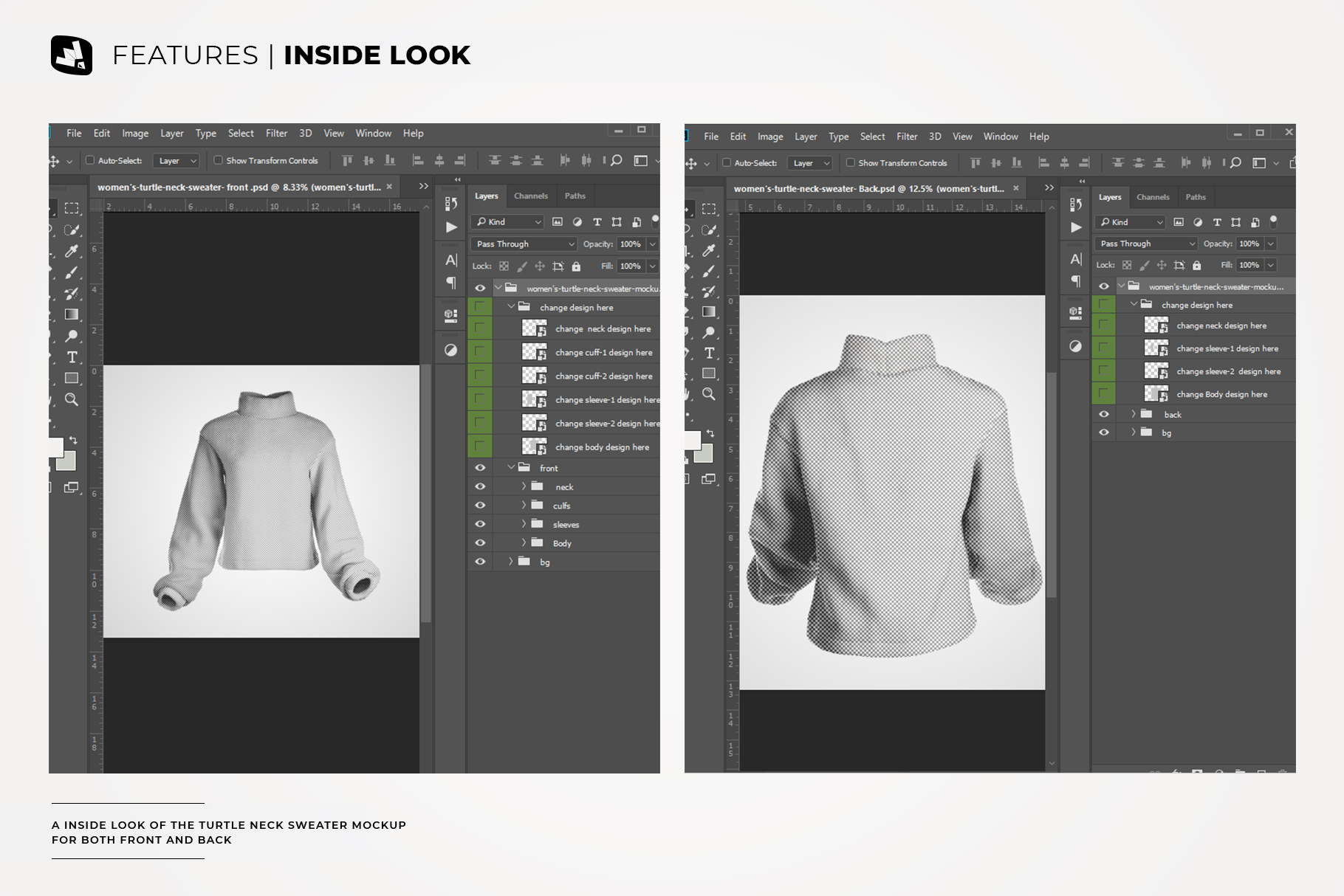
Task: Click the lock all icon in left Layers panel
Action: coord(576,266)
